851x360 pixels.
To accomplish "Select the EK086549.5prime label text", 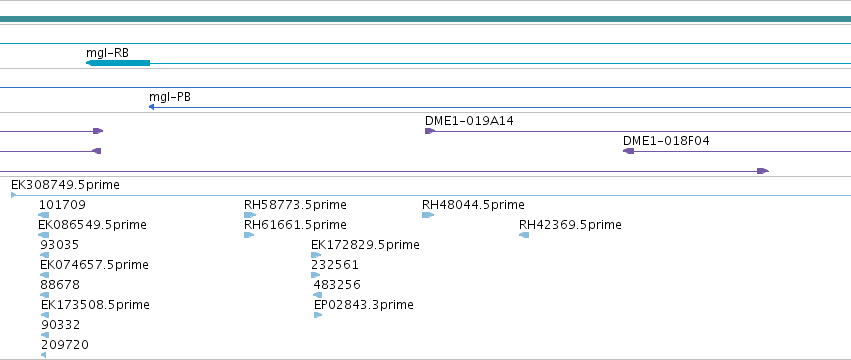I will pos(92,225).
